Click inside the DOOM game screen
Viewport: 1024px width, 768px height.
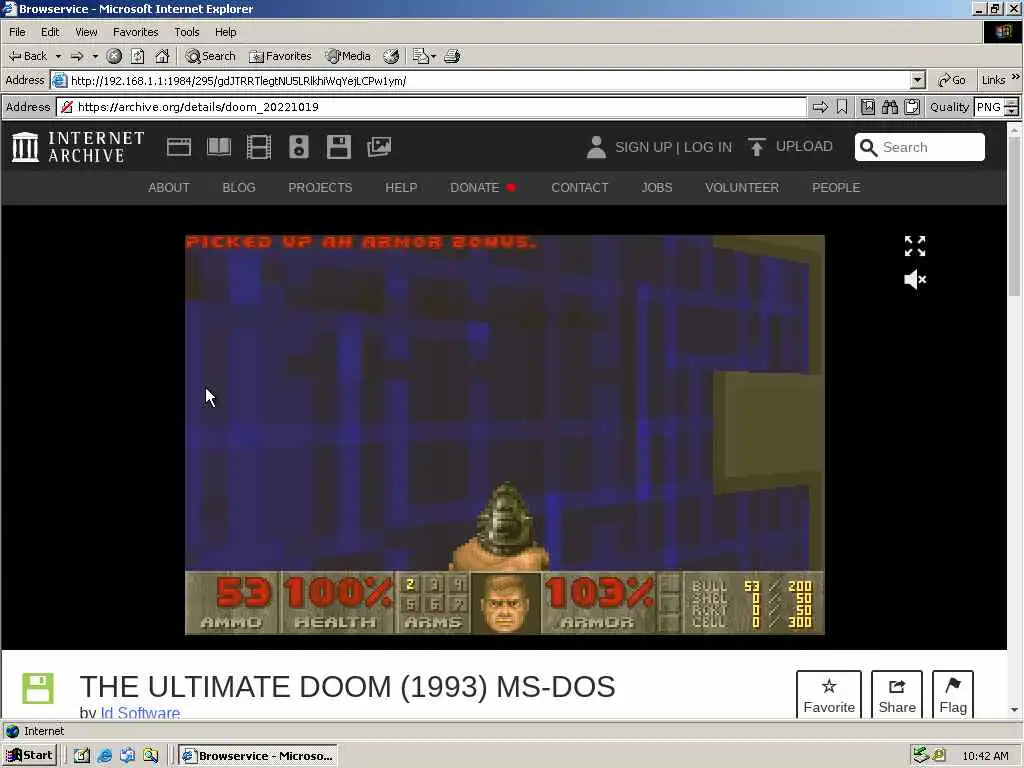pyautogui.click(x=505, y=434)
